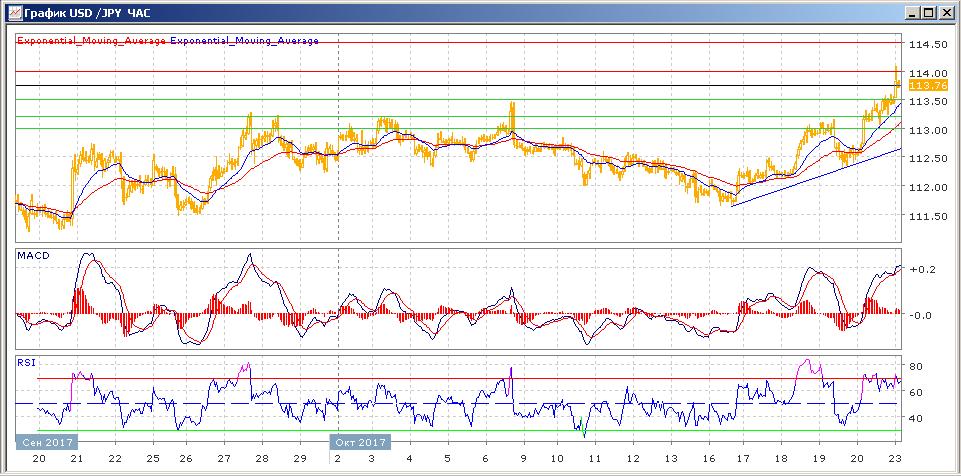The width and height of the screenshot is (961, 476).
Task: Click the 114.50 price axis label
Action: (927, 45)
